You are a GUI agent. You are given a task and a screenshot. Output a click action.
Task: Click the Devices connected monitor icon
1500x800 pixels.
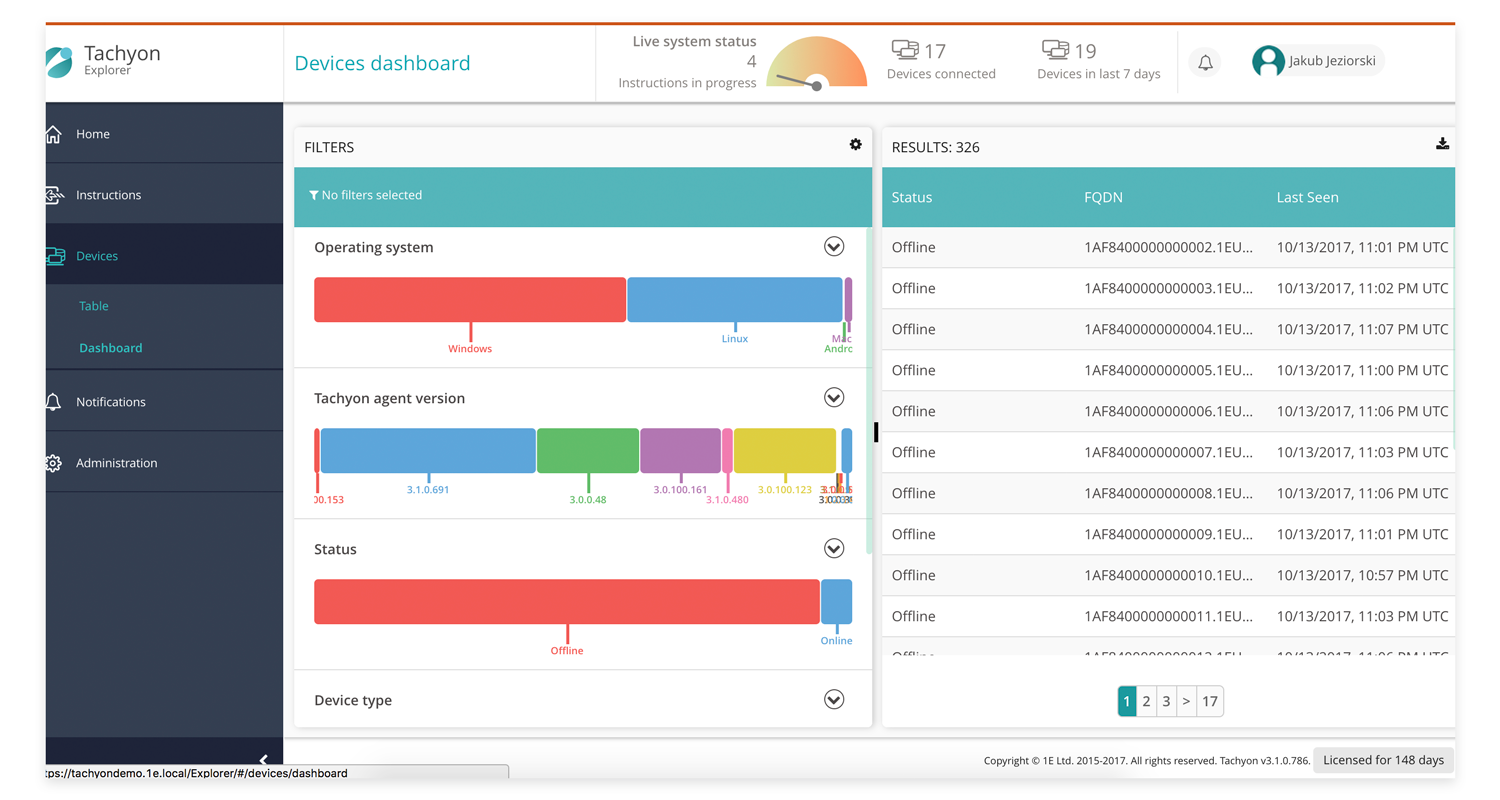[904, 50]
